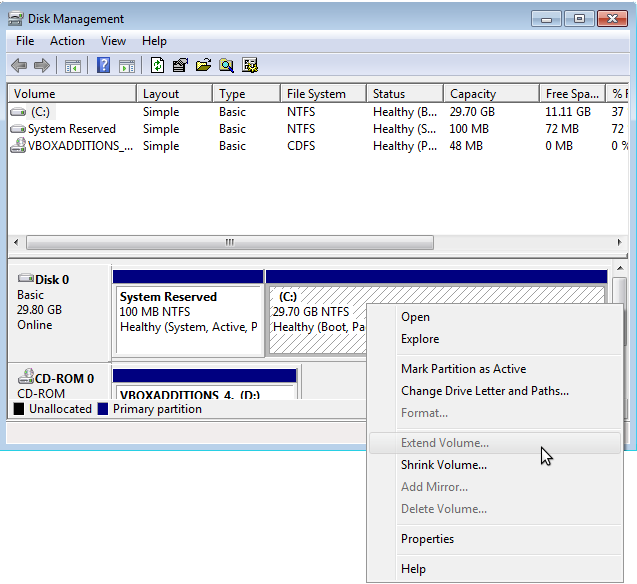Select the VBOXADDITIONS volume row
Viewport: 637px width, 584px height.
click(318, 146)
